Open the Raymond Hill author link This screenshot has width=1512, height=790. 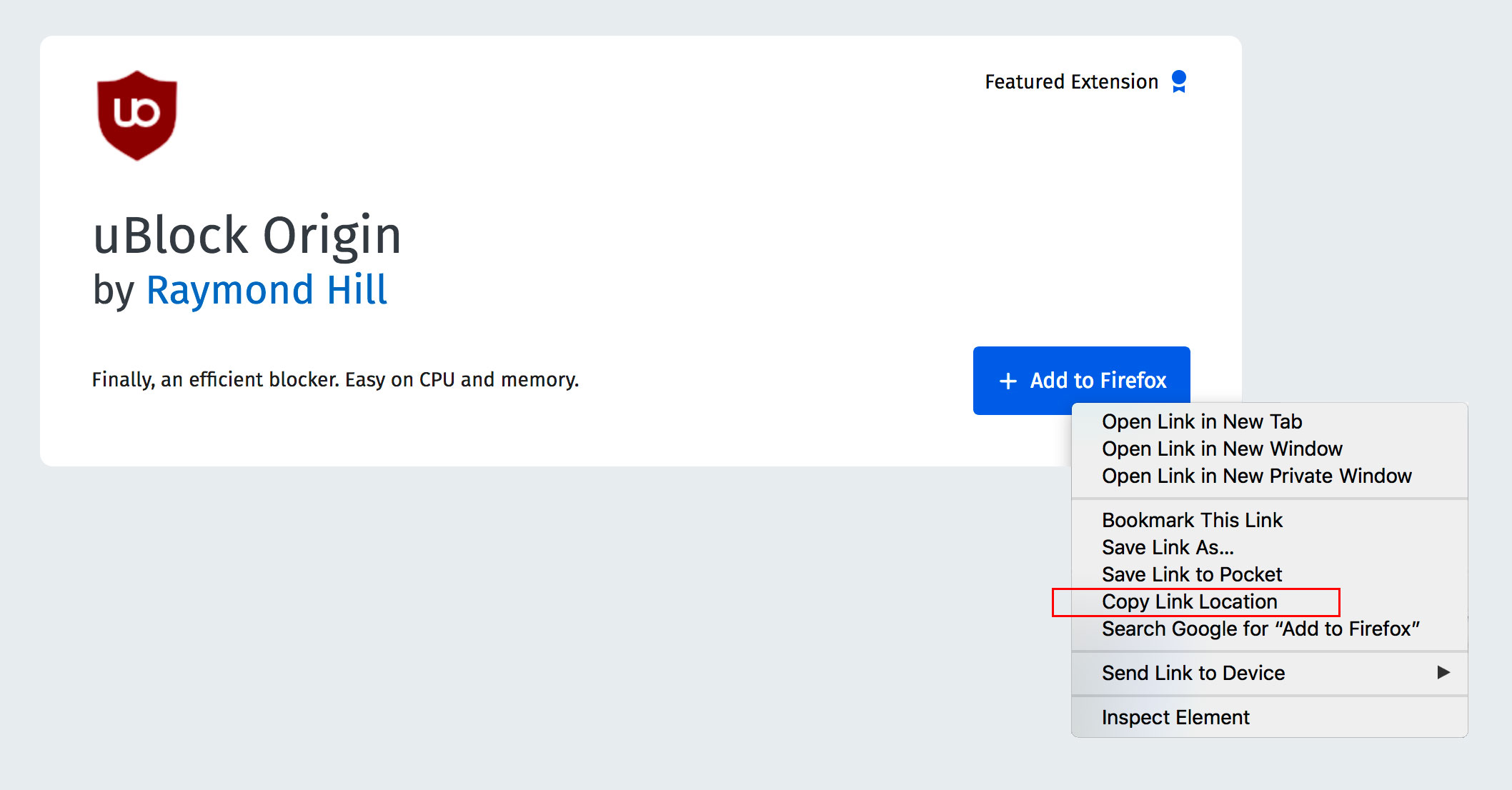click(x=266, y=290)
